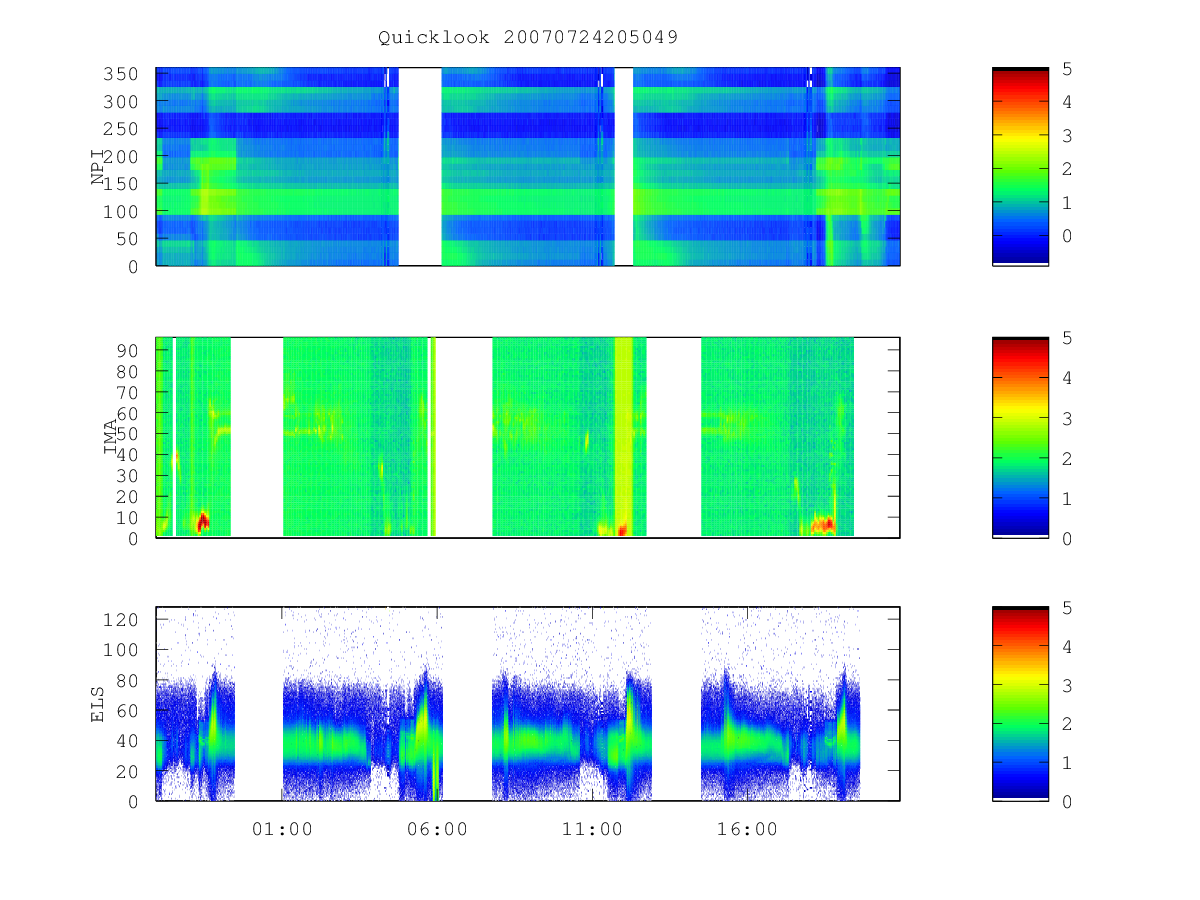Select the 90 tick on IMA axis
1200x900 pixels.
(x=128, y=350)
